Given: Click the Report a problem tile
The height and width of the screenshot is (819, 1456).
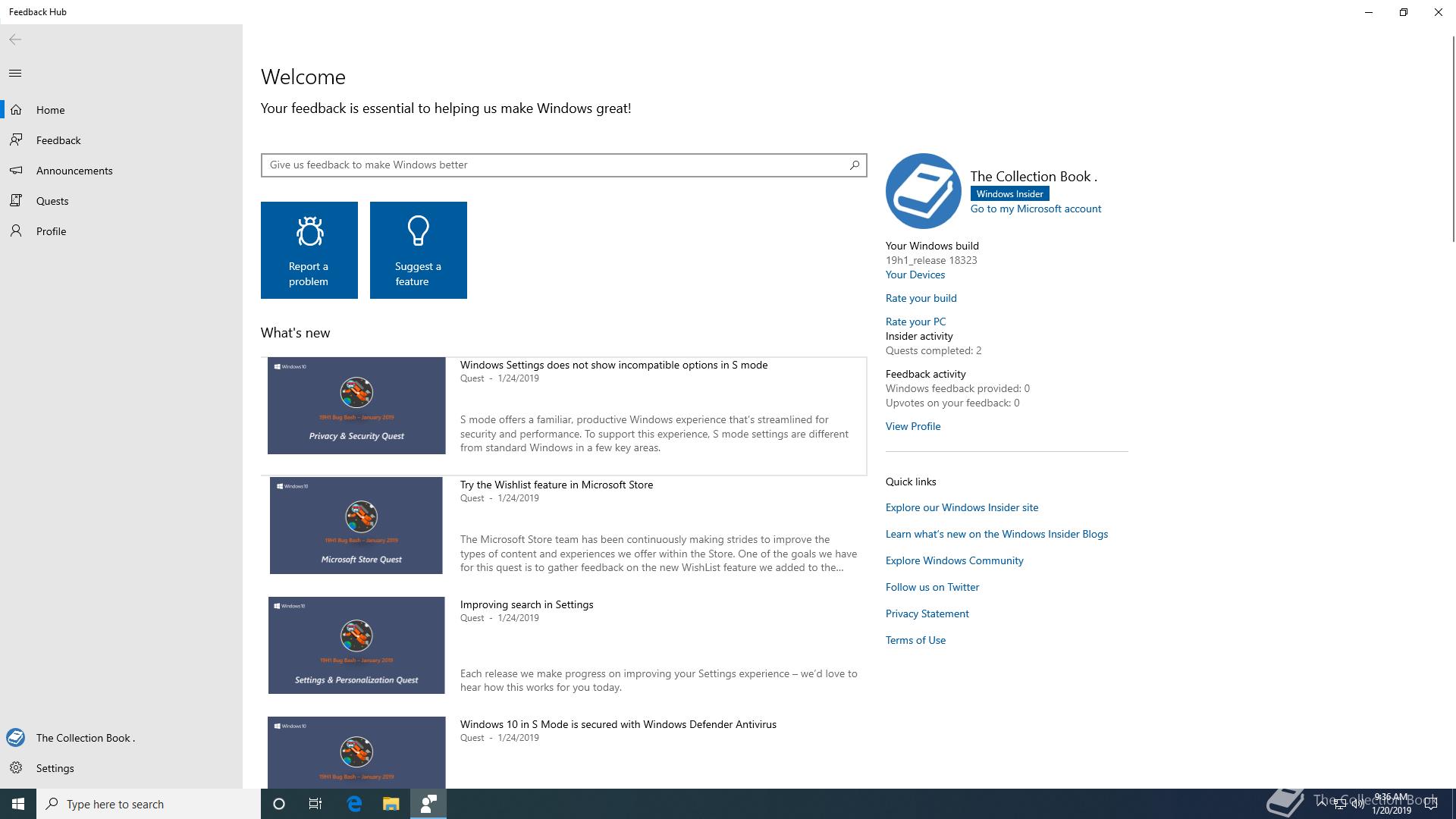Looking at the screenshot, I should point(309,250).
